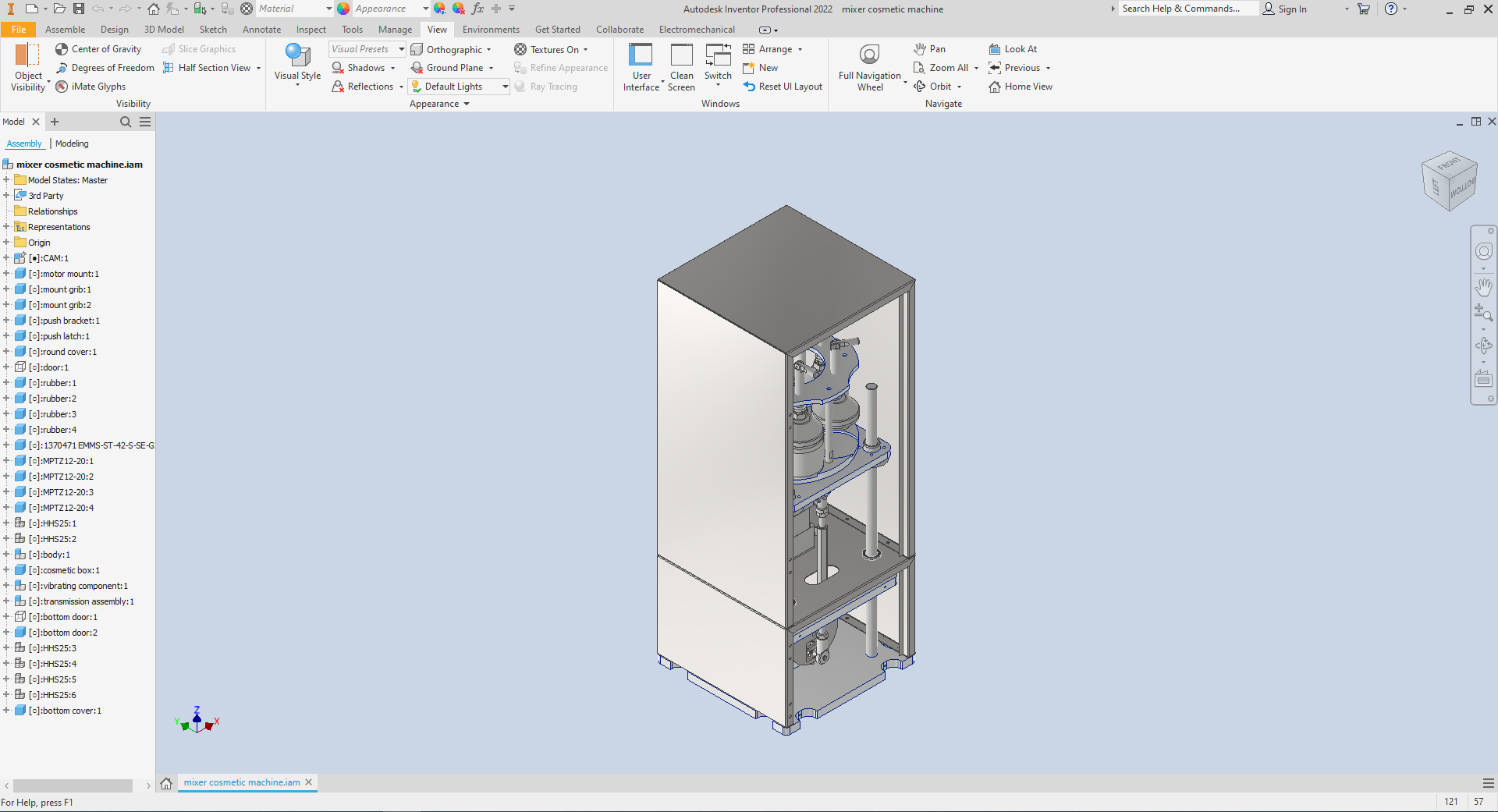Image resolution: width=1498 pixels, height=812 pixels.
Task: Click New window button
Action: [x=761, y=68]
